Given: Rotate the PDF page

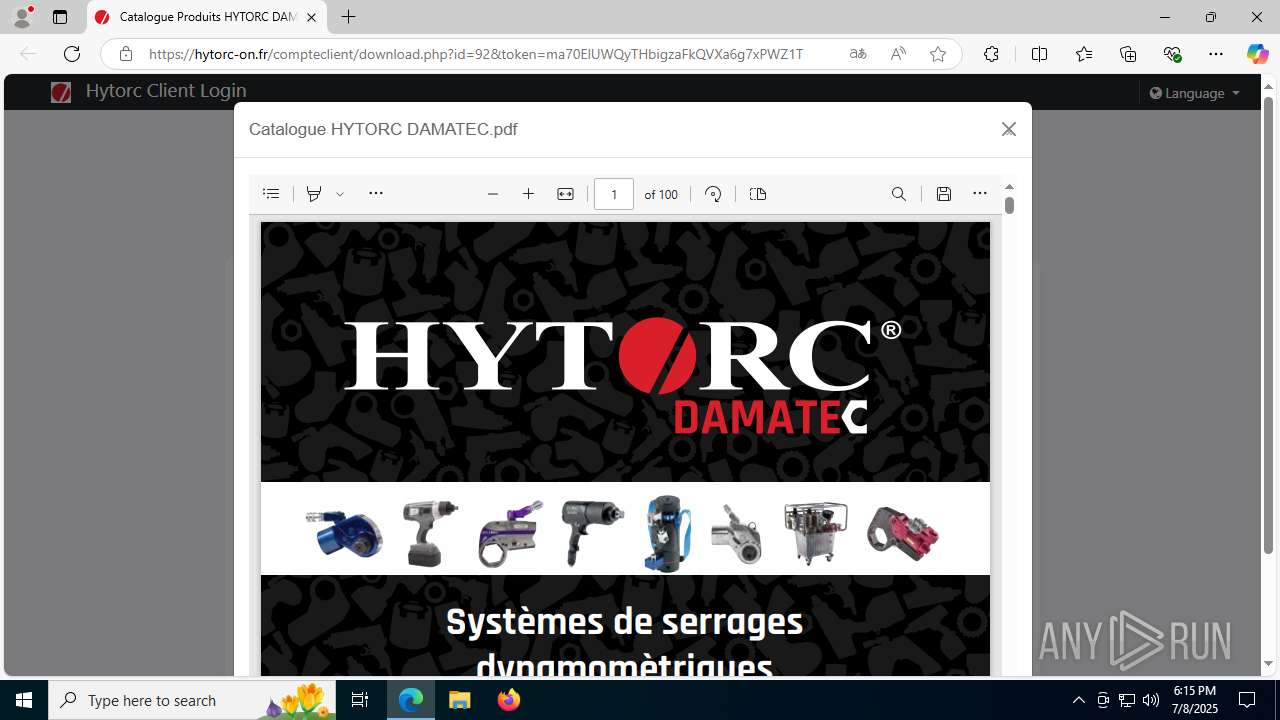Looking at the screenshot, I should pos(713,194).
